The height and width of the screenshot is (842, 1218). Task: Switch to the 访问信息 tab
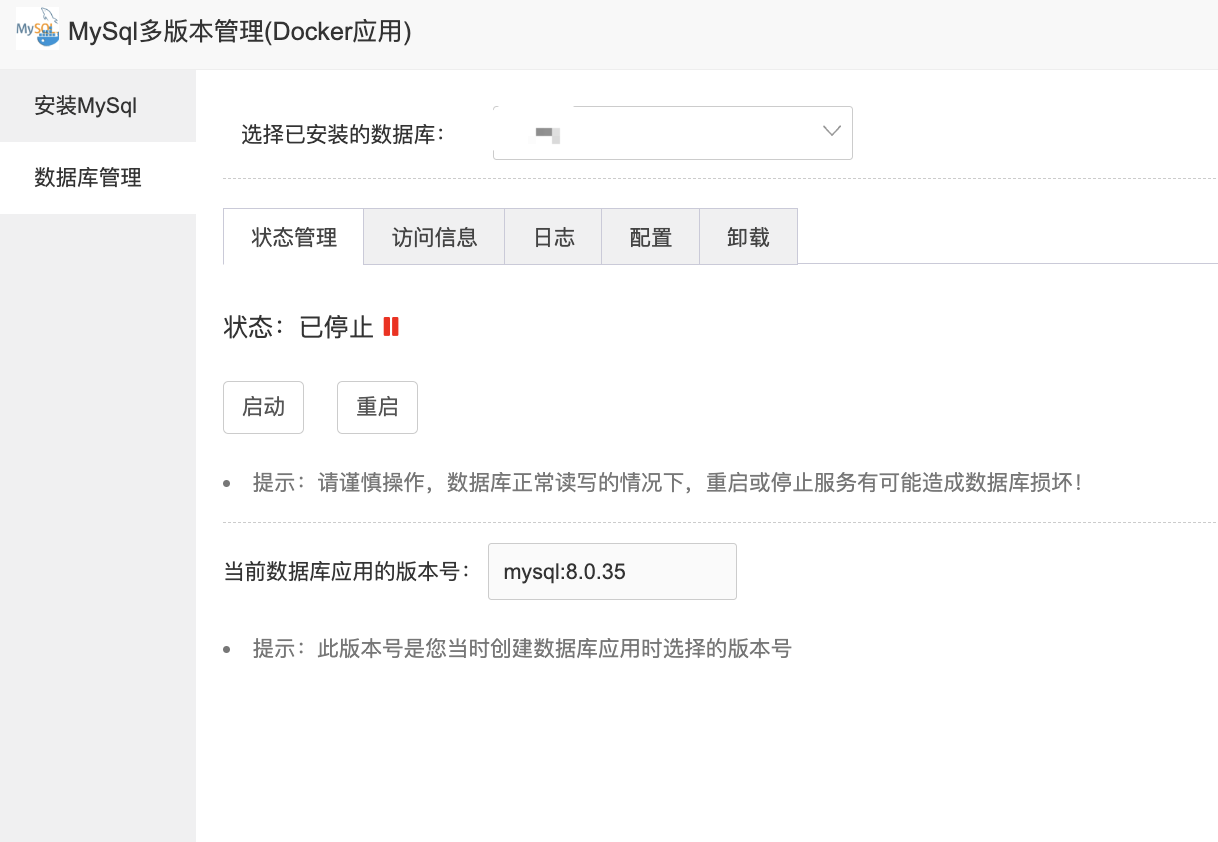pyautogui.click(x=435, y=237)
